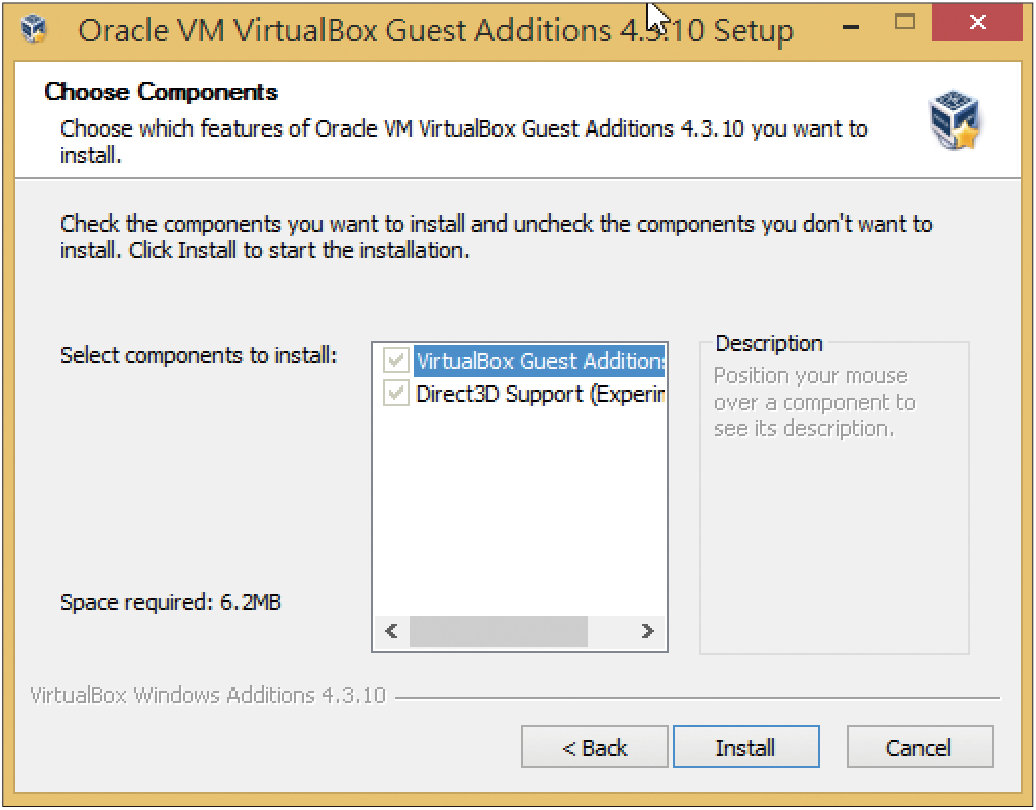Image resolution: width=1036 pixels, height=810 pixels.
Task: Select the Direct3D Support (Experimental) entry
Action: click(x=539, y=394)
